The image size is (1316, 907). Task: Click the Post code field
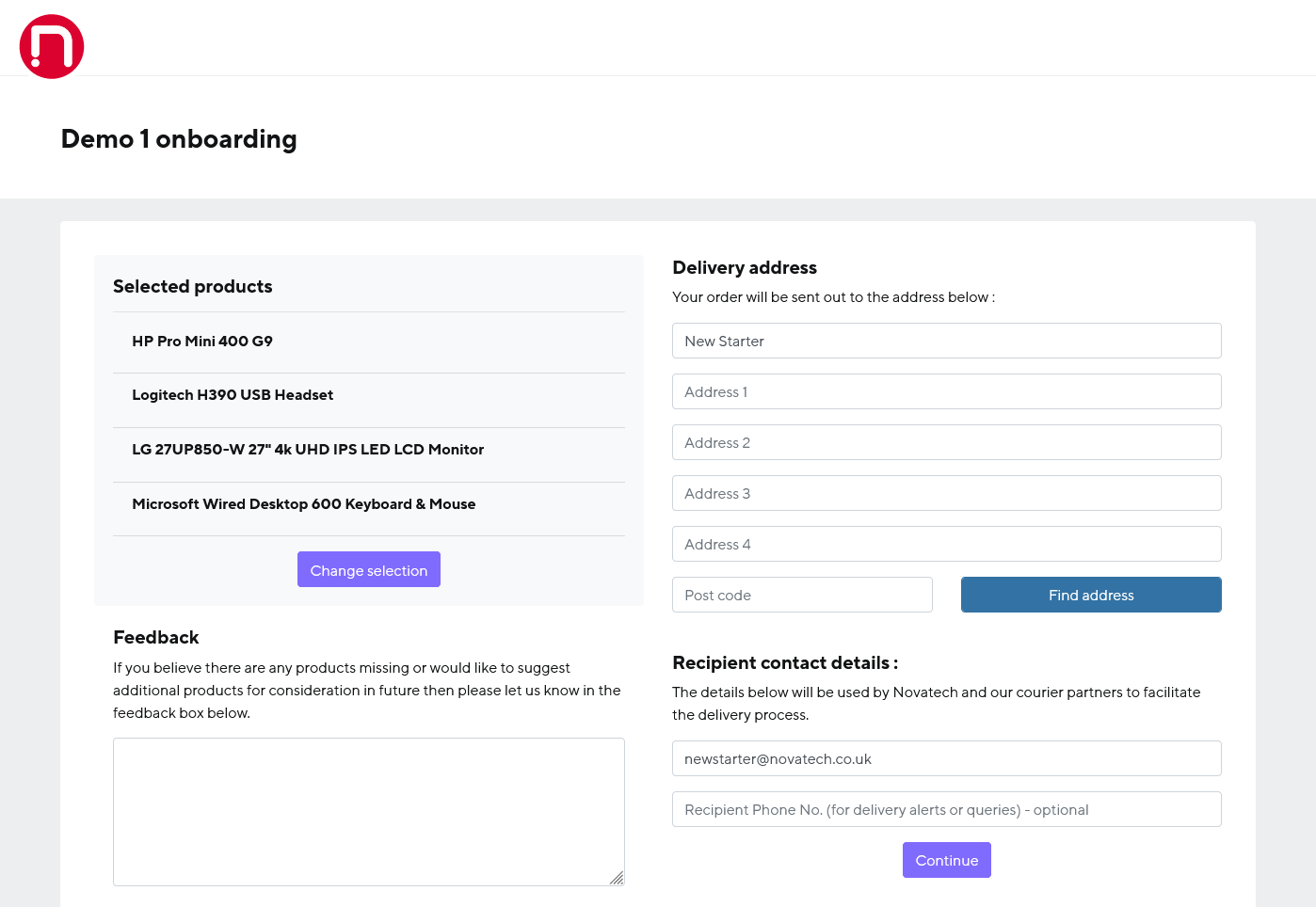(802, 595)
